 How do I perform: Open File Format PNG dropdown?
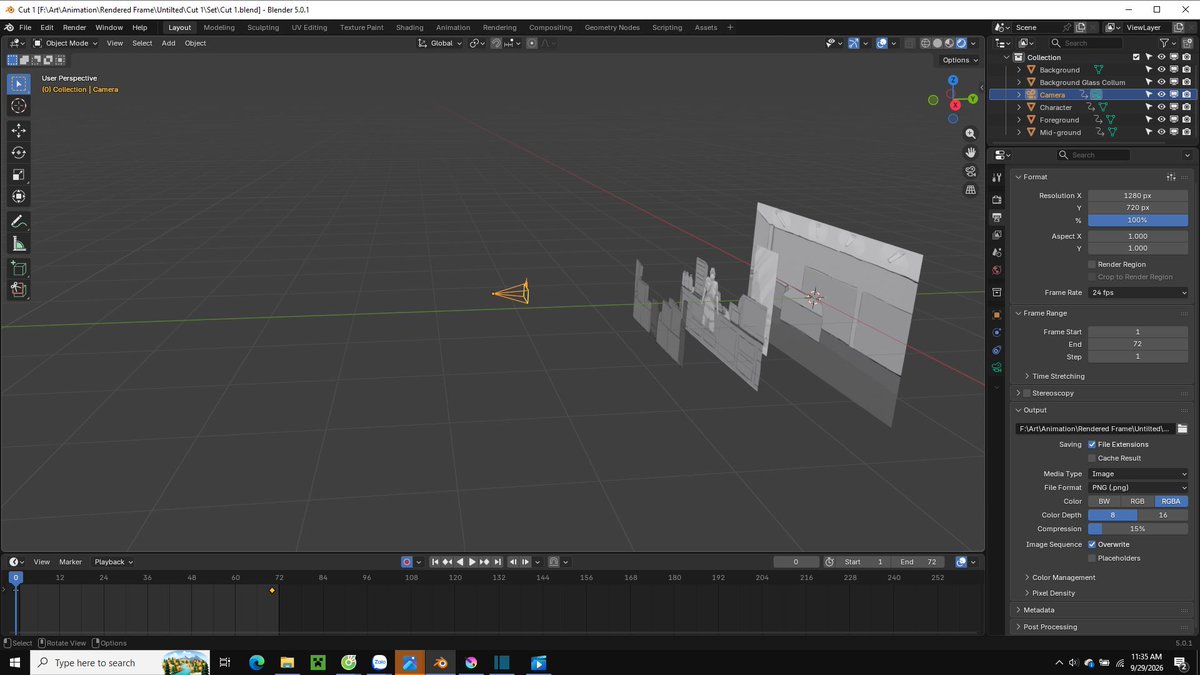tap(1138, 487)
